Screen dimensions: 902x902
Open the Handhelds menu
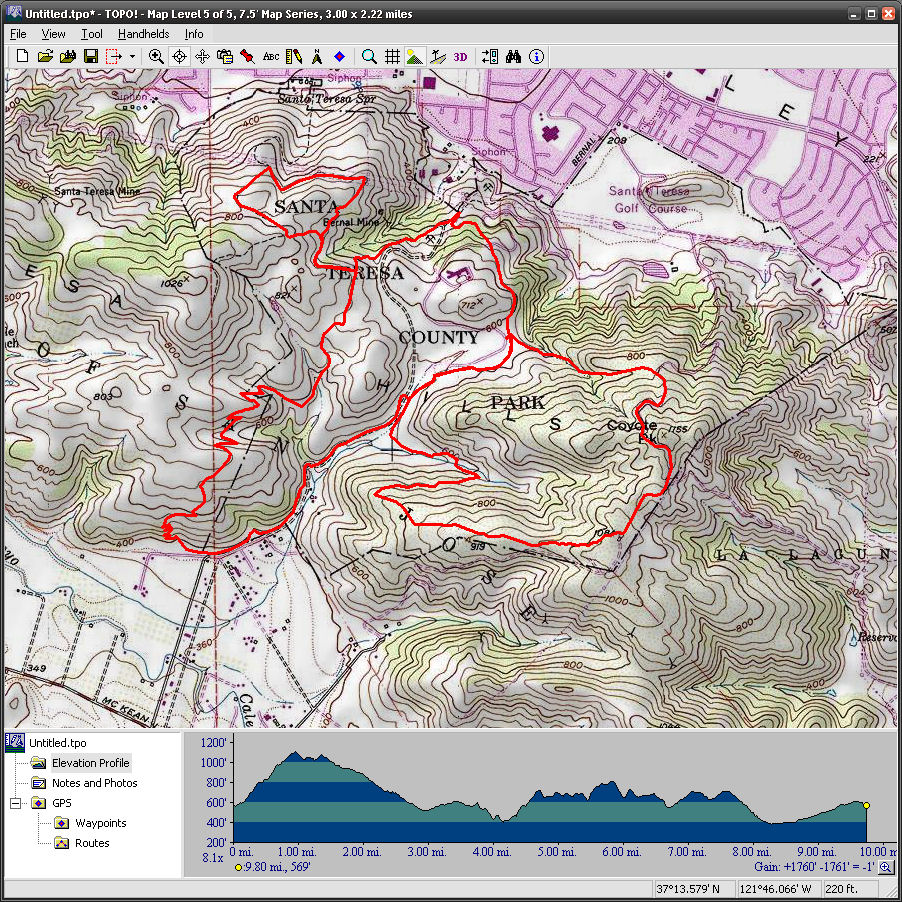click(x=143, y=34)
